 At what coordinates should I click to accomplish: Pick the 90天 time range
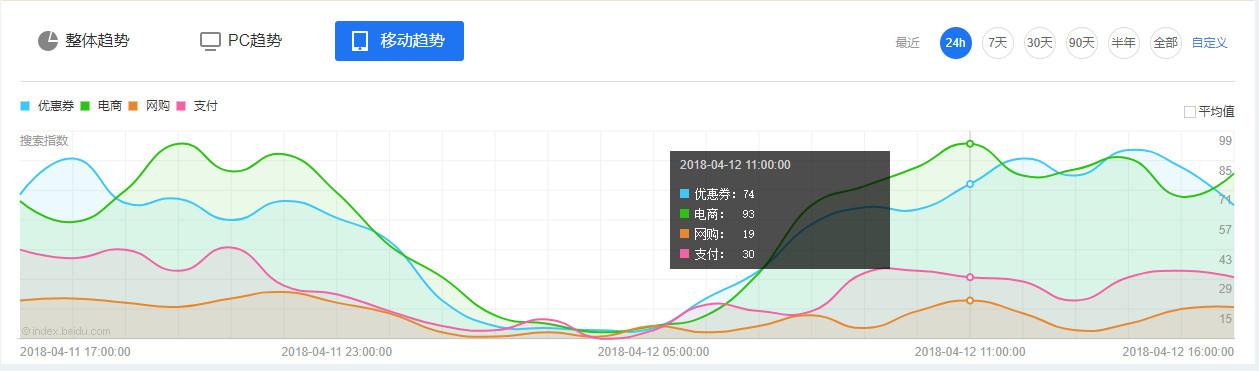pos(1082,43)
